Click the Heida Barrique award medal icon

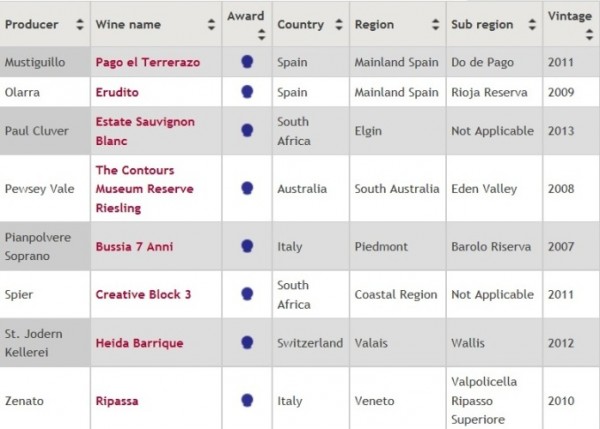coord(247,342)
